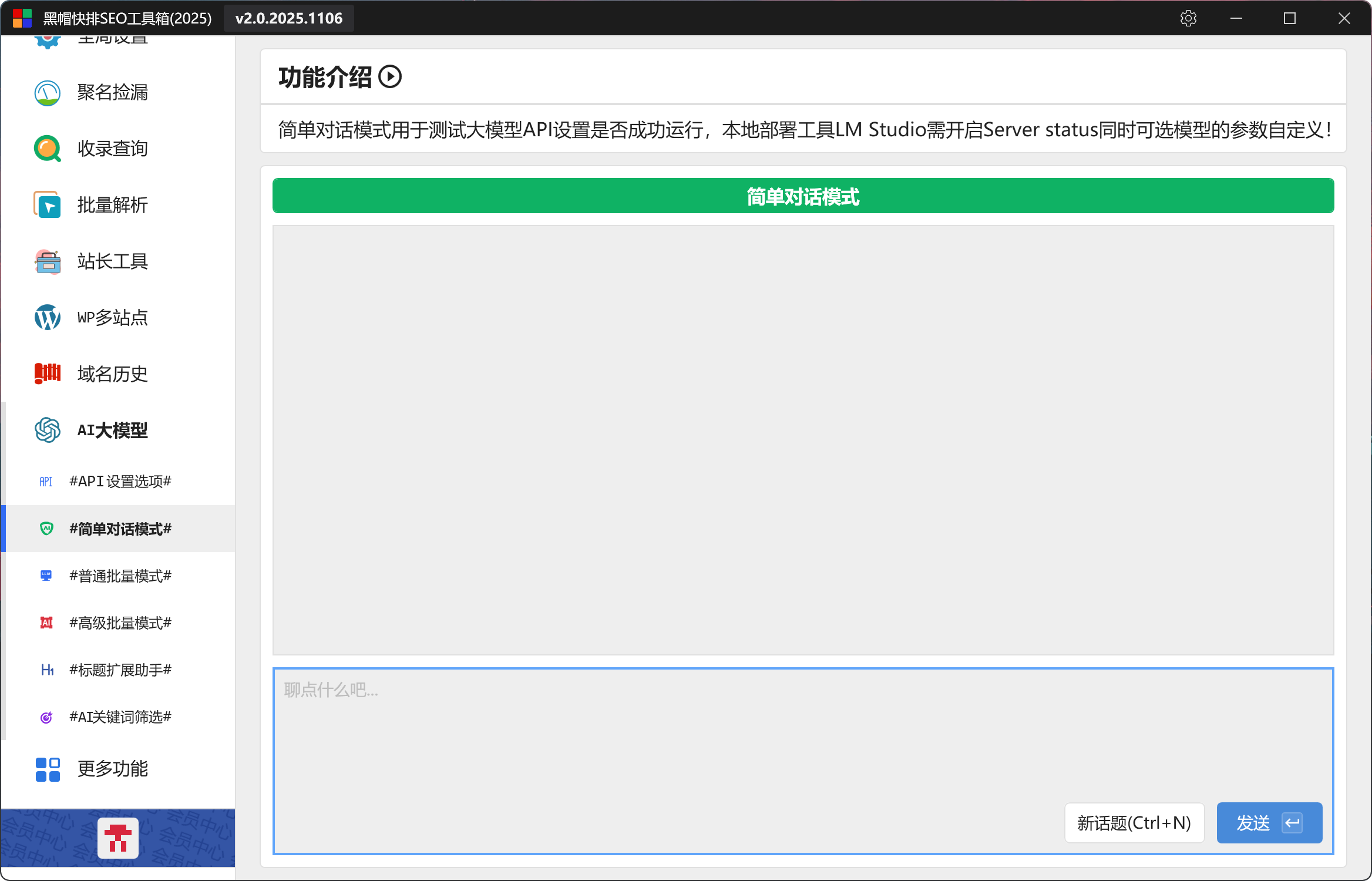The image size is (1372, 881).
Task: Click the 功能介绍 play circle icon
Action: pyautogui.click(x=390, y=77)
